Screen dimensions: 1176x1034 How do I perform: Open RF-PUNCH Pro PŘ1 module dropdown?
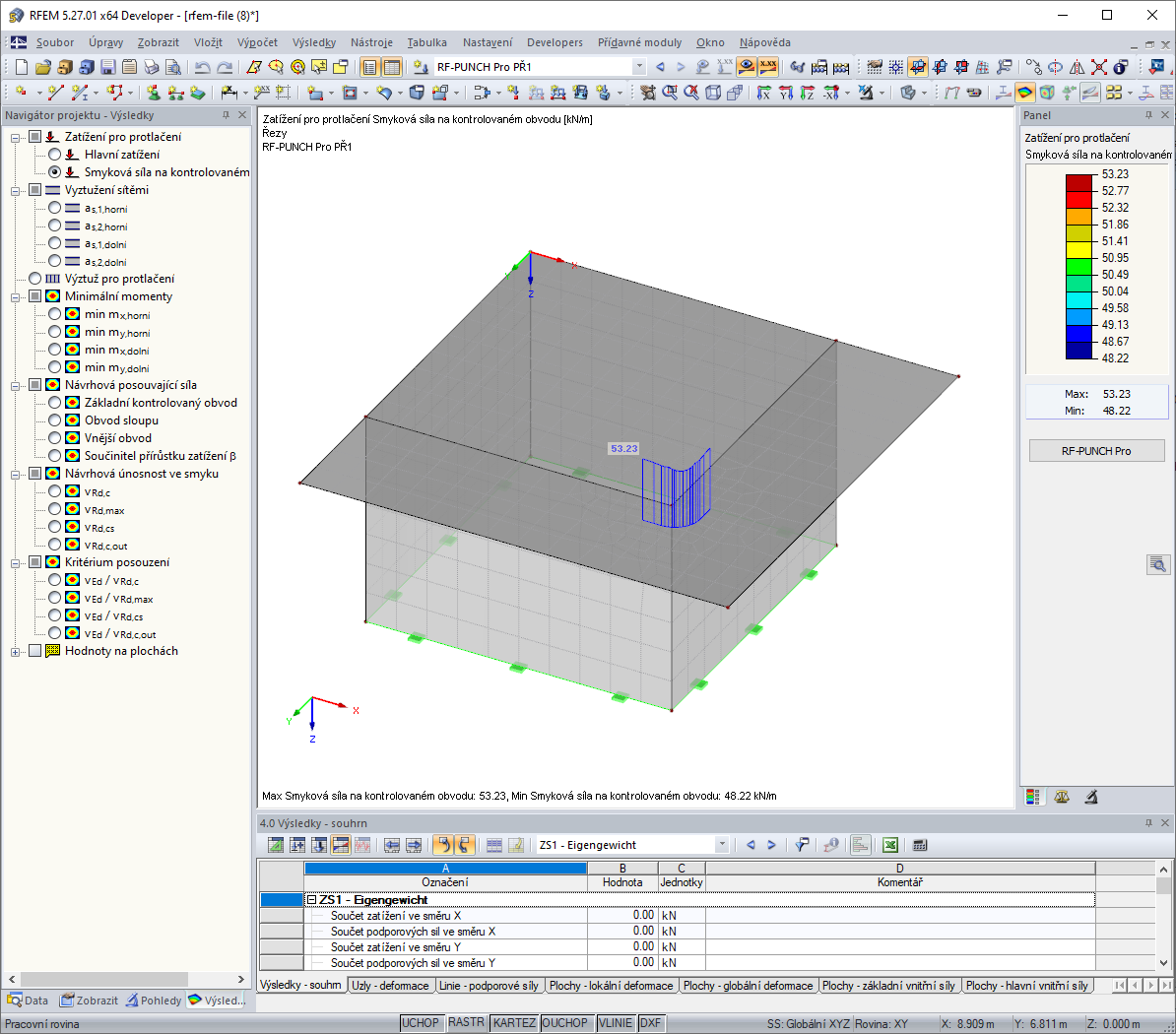(639, 67)
